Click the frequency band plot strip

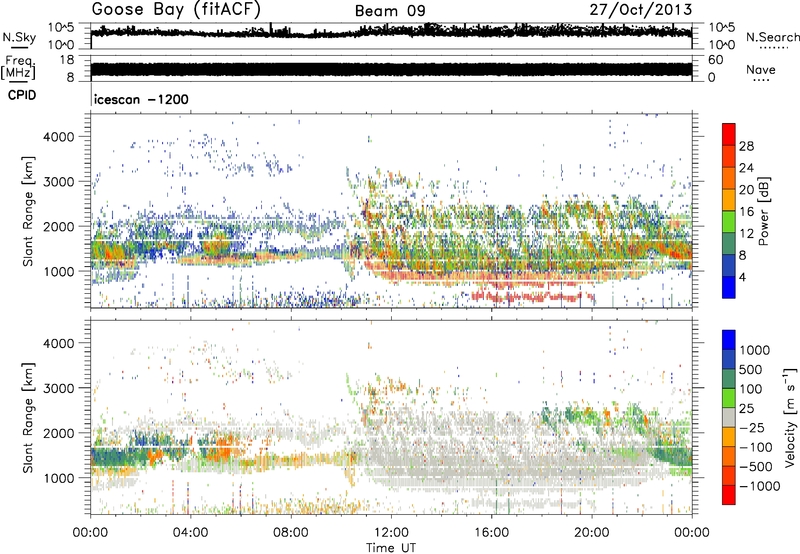click(x=391, y=69)
